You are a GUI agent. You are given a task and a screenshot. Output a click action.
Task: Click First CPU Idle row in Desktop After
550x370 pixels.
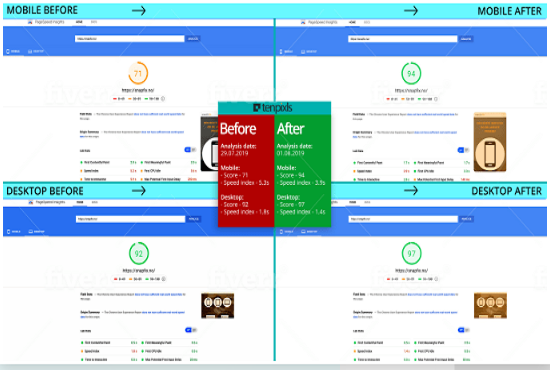click(442, 351)
